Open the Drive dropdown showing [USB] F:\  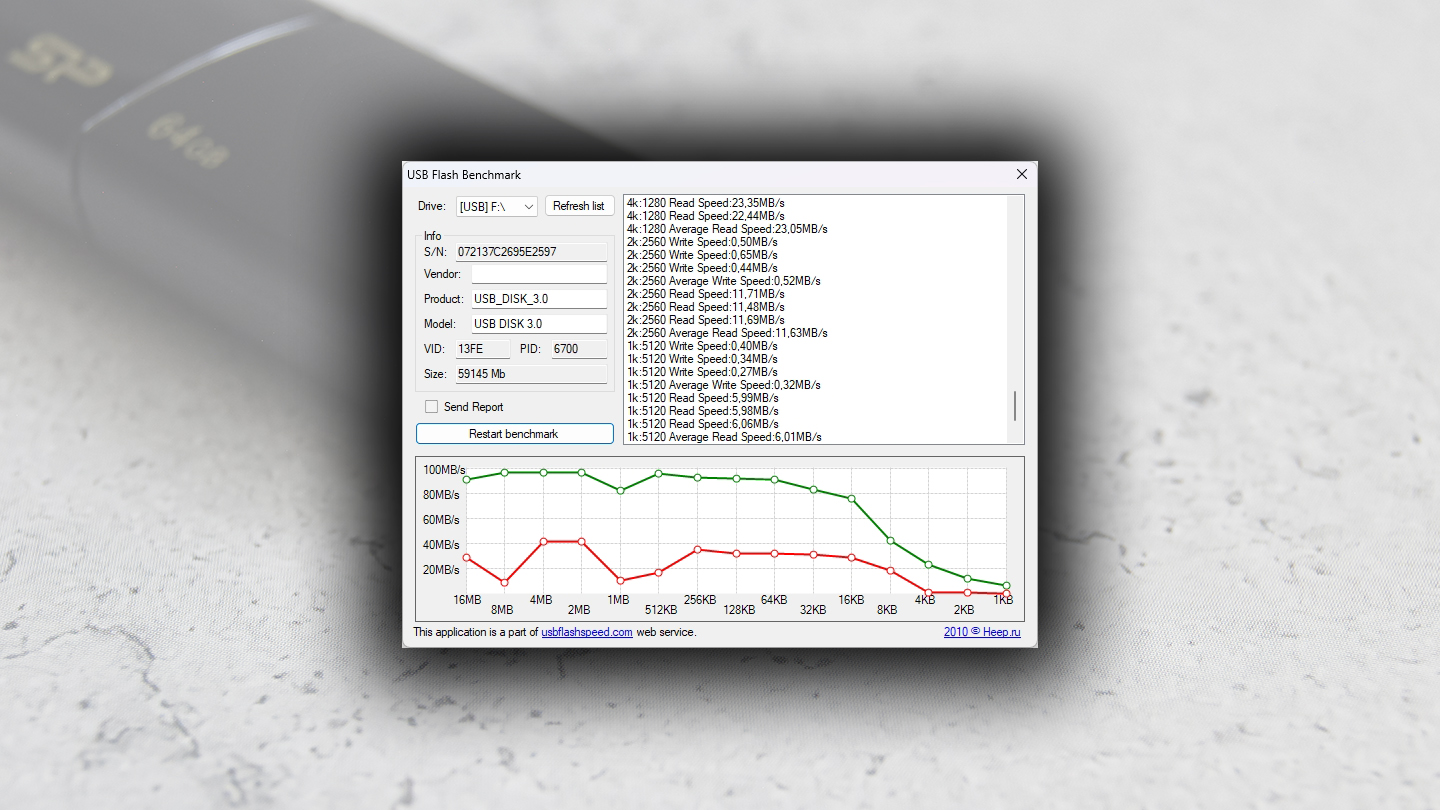(497, 206)
